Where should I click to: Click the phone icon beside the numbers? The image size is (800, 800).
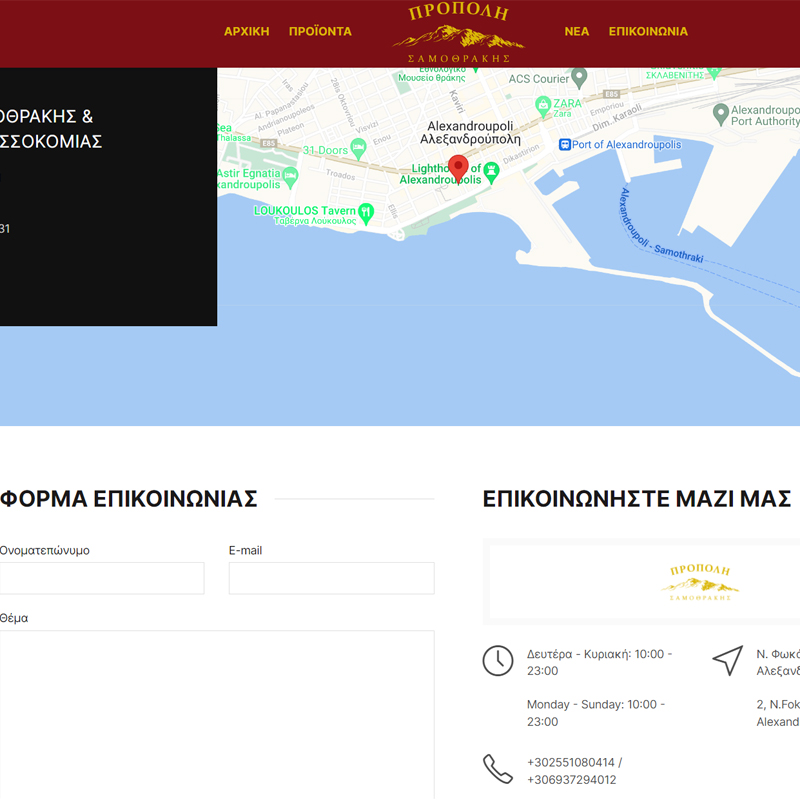click(x=498, y=769)
